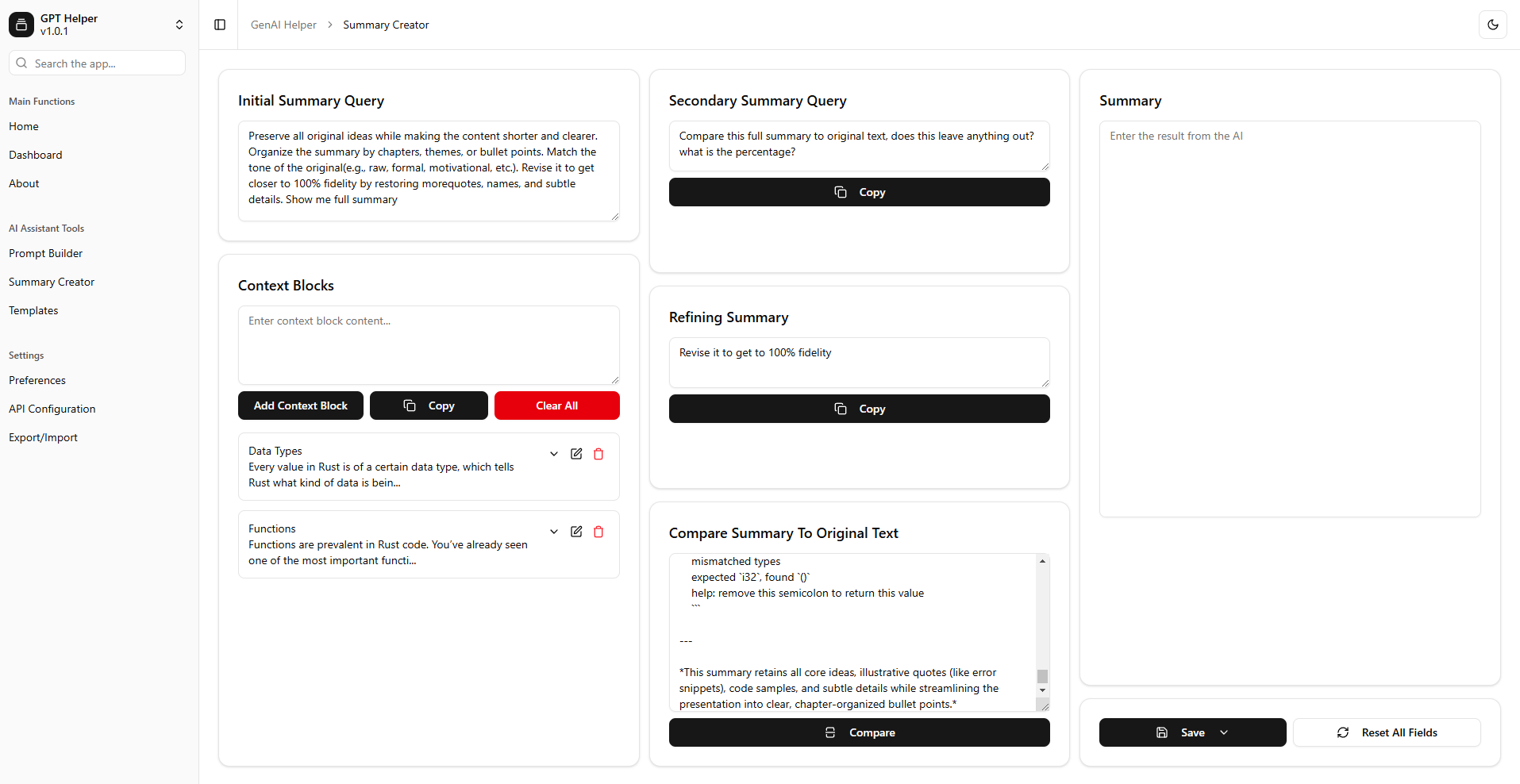The image size is (1520, 784).
Task: Click the Initial Summary Query heading
Action: pyautogui.click(x=311, y=101)
